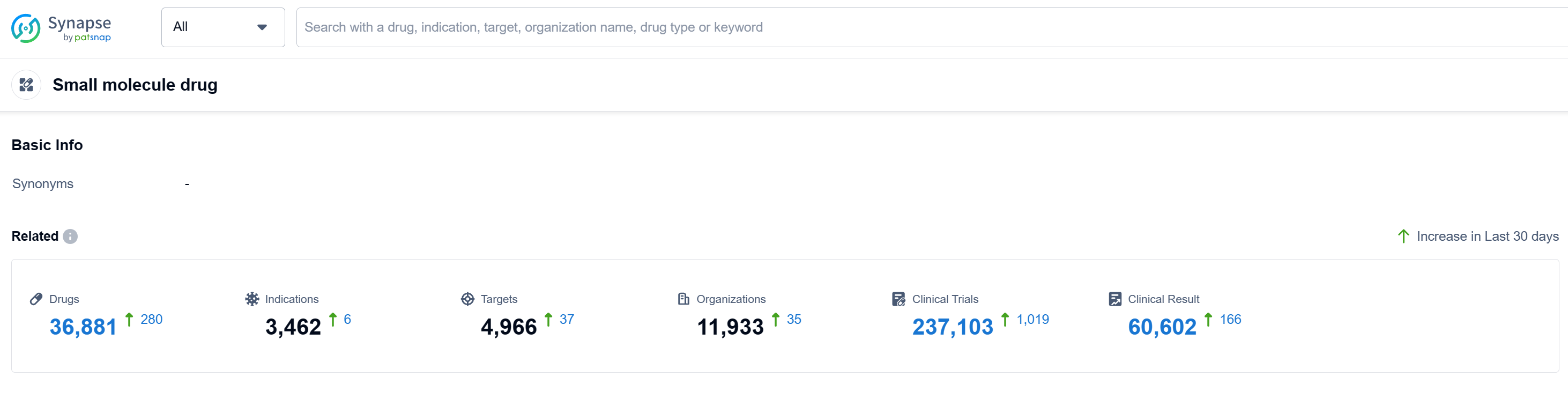Click the Small molecule drug type icon
1568x407 pixels.
point(26,85)
